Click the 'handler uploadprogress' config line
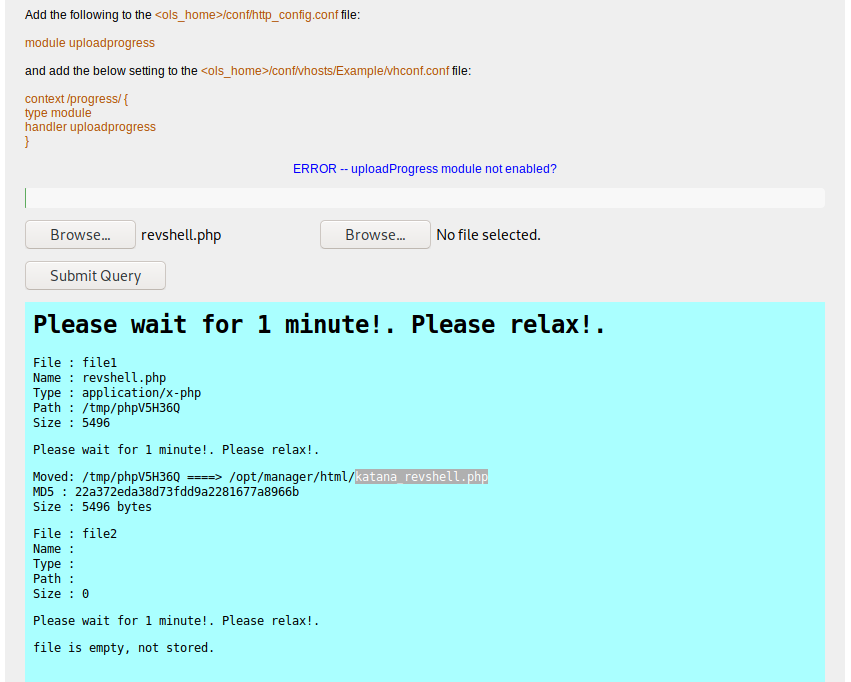The width and height of the screenshot is (851, 682). (x=90, y=127)
